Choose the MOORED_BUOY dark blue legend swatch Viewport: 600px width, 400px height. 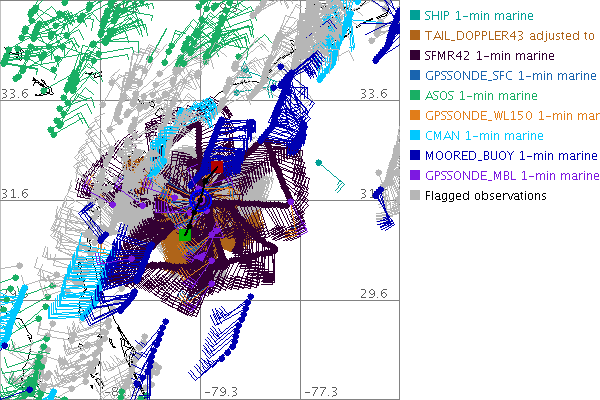click(x=414, y=155)
